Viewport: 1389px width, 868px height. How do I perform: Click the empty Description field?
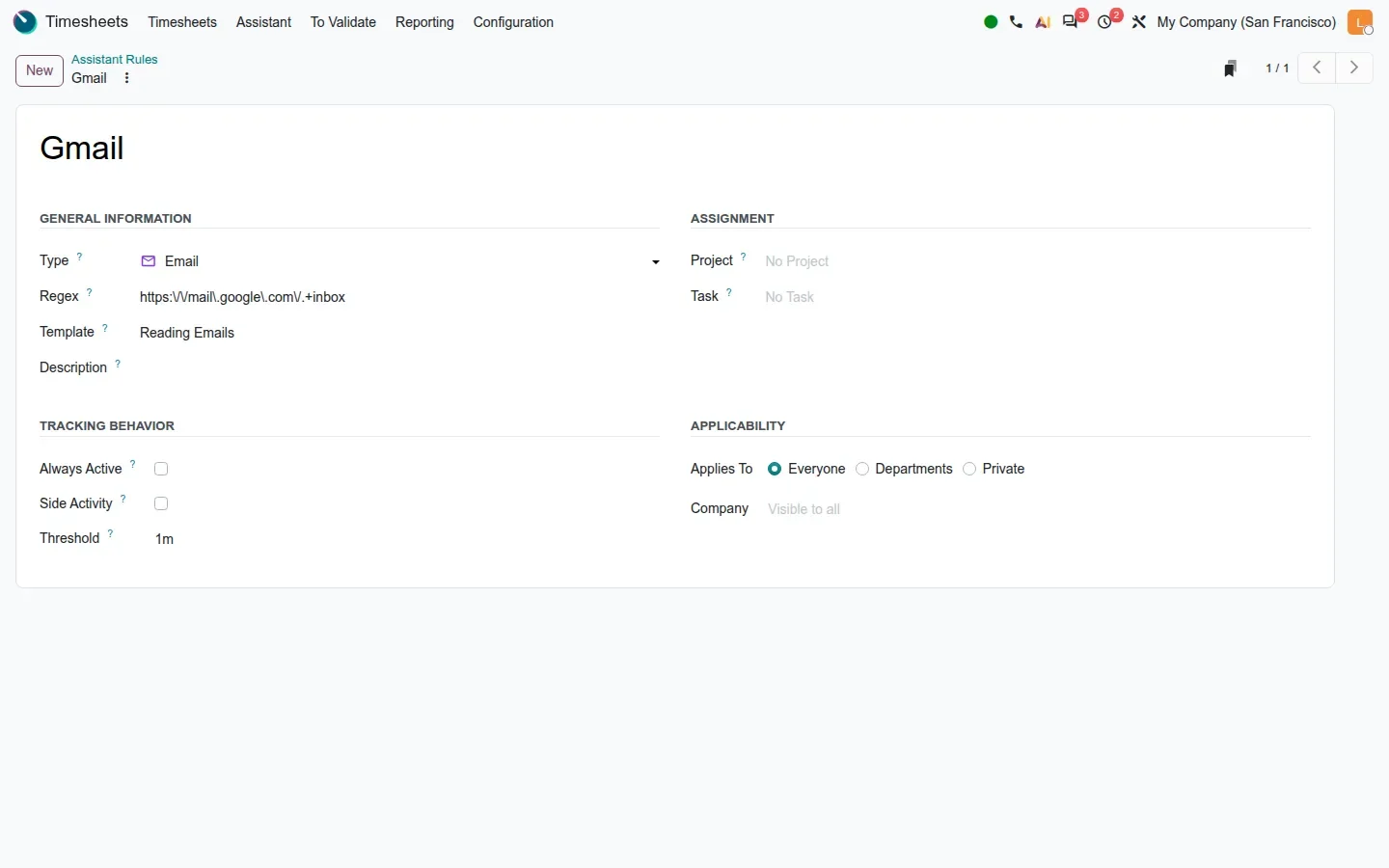pyautogui.click(x=399, y=368)
